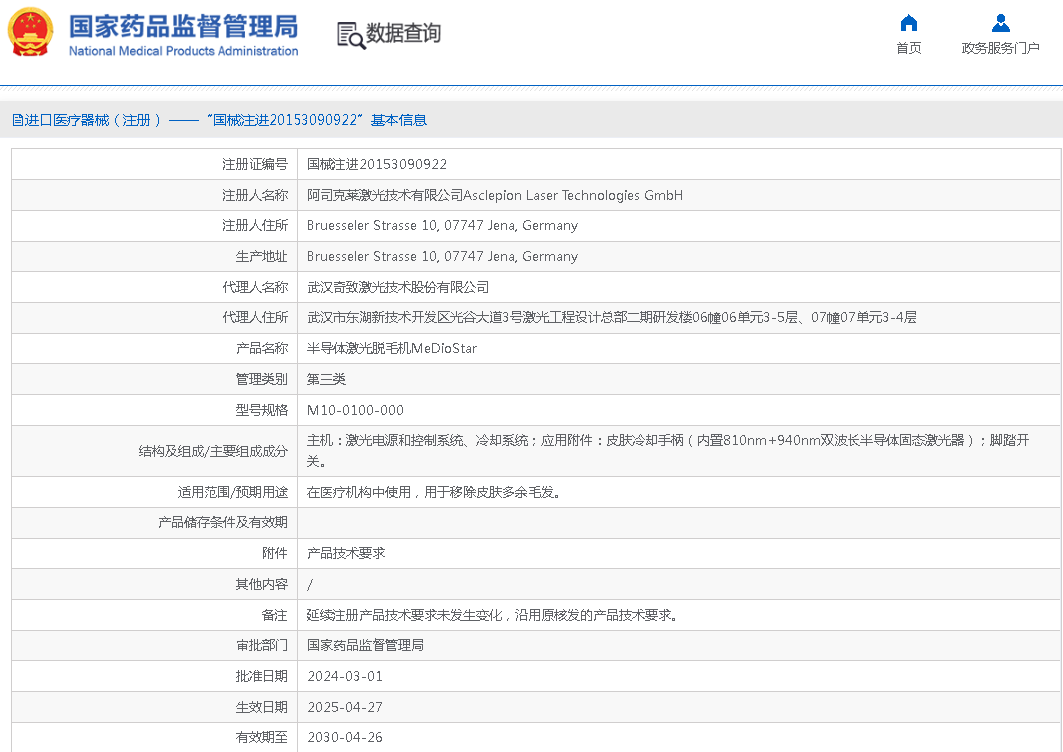Image resolution: width=1063 pixels, height=752 pixels.
Task: Click the 其他内容 row label
Action: [x=262, y=585]
